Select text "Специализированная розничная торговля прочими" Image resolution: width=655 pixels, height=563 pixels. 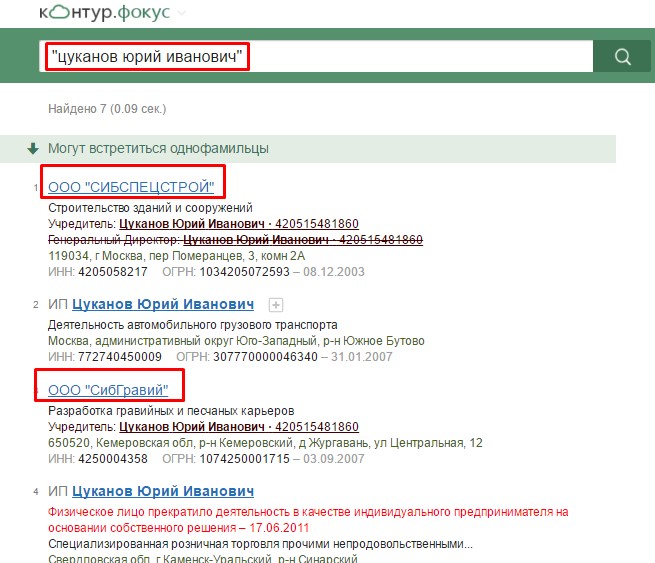[x=260, y=544]
